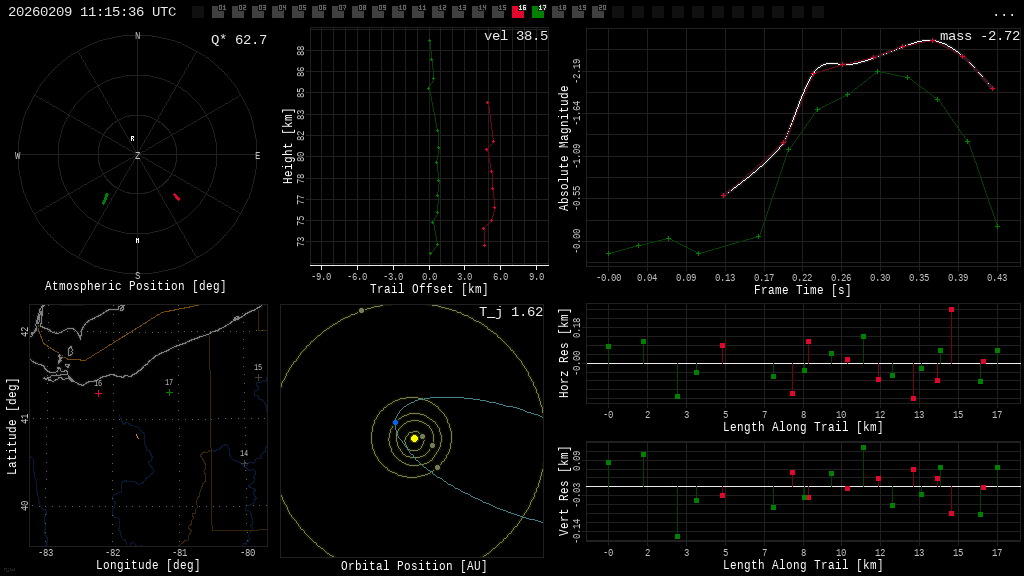Click the Longitude [deg] axis label
This screenshot has height=576, width=1024.
point(148,565)
